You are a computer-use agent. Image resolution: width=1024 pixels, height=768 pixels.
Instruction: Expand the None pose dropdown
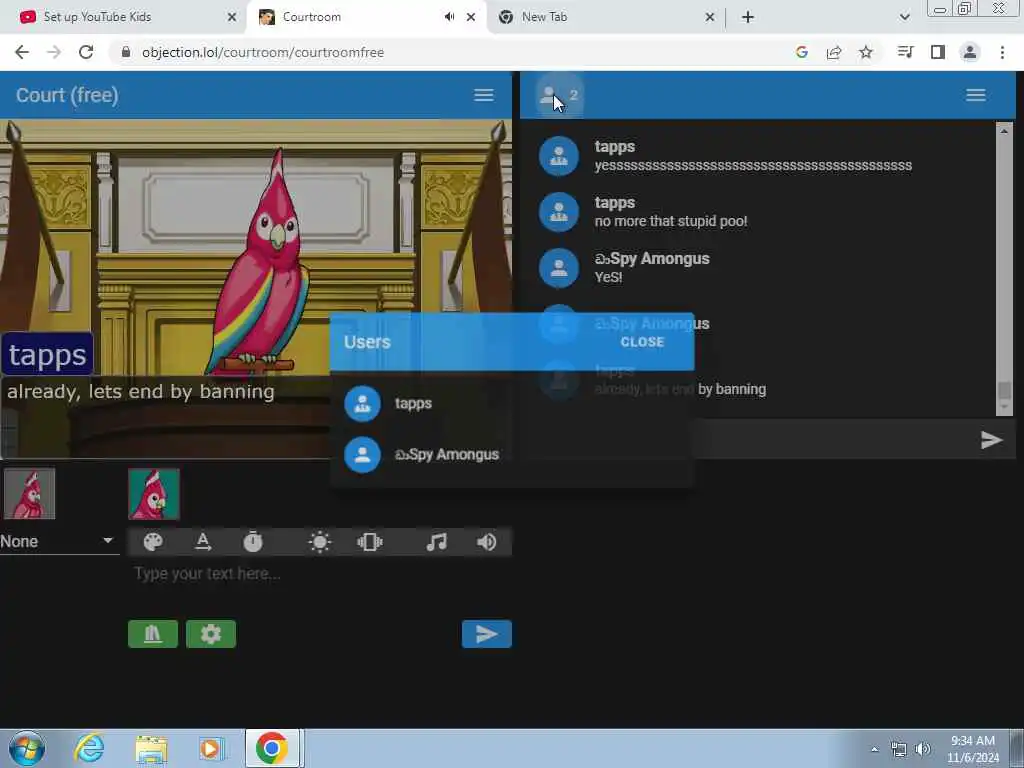pos(59,541)
